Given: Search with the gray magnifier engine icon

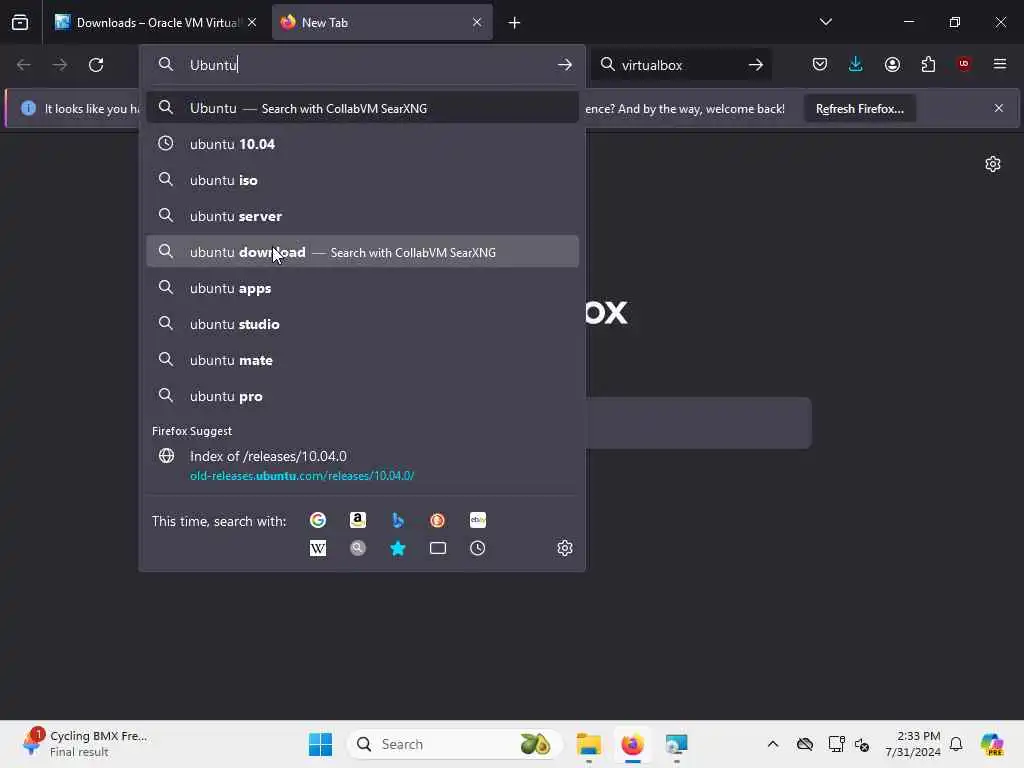Looking at the screenshot, I should [358, 548].
